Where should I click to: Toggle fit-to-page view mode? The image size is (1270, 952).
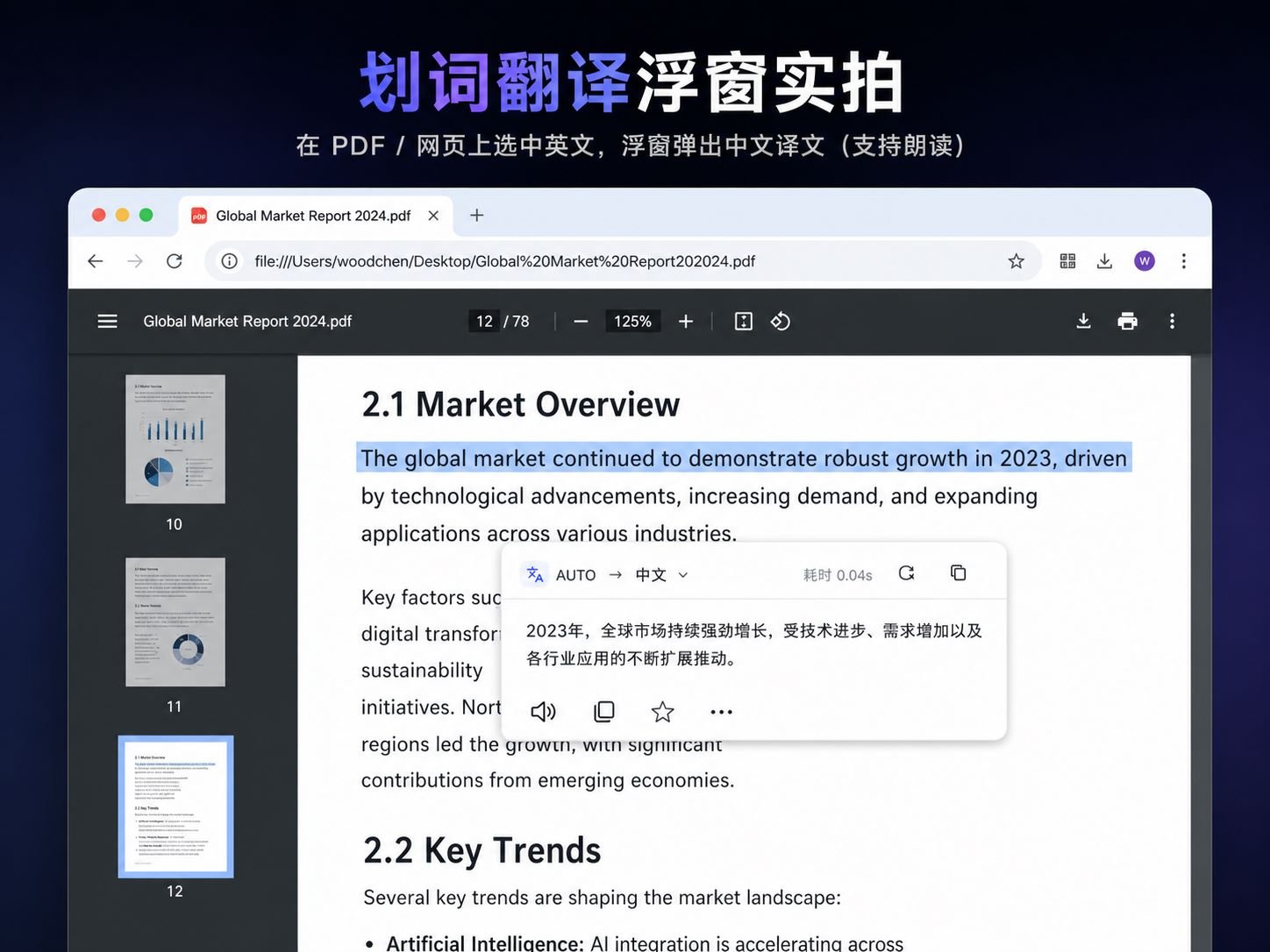(743, 321)
